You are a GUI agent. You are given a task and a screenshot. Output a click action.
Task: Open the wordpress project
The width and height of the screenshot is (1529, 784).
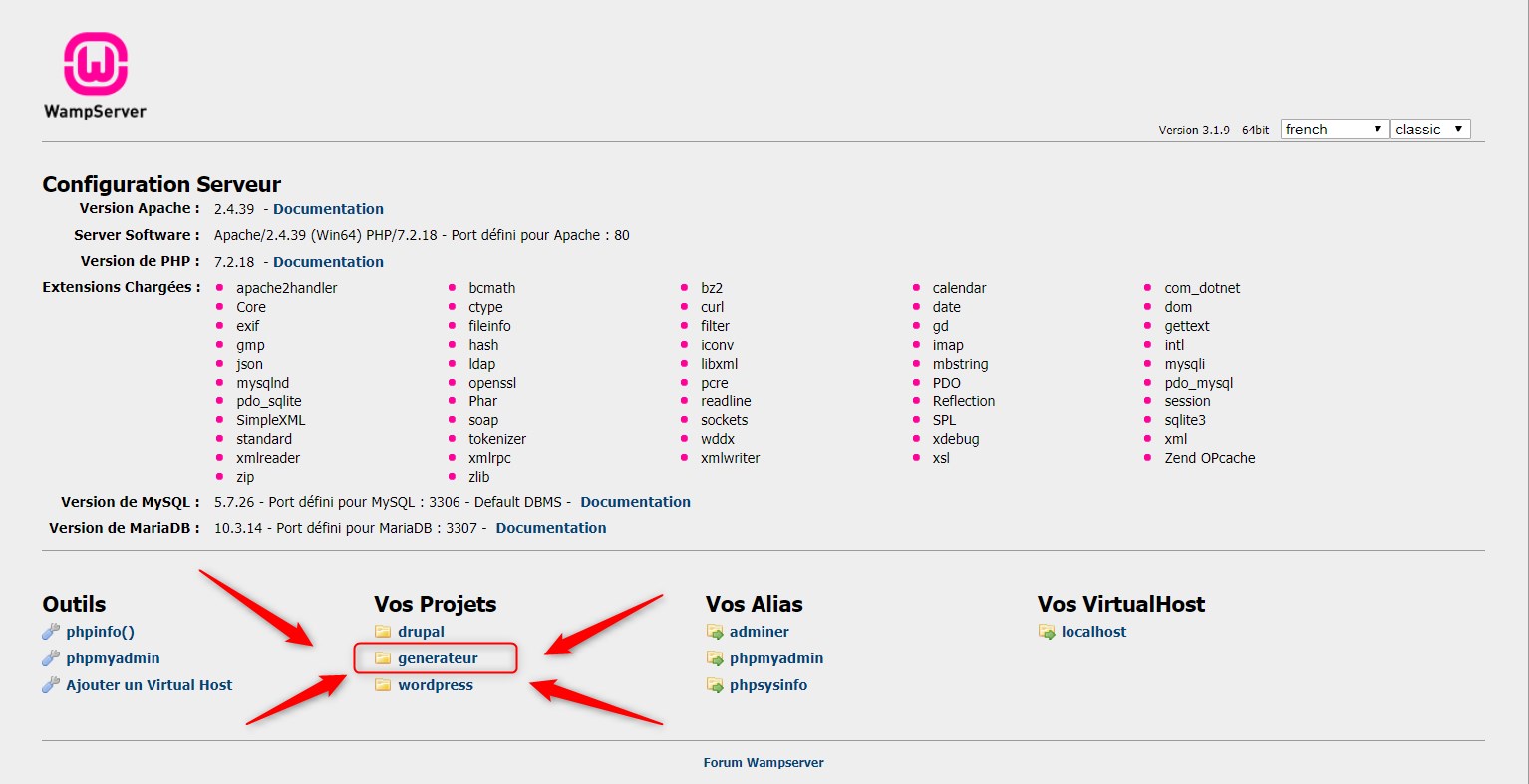coord(436,685)
